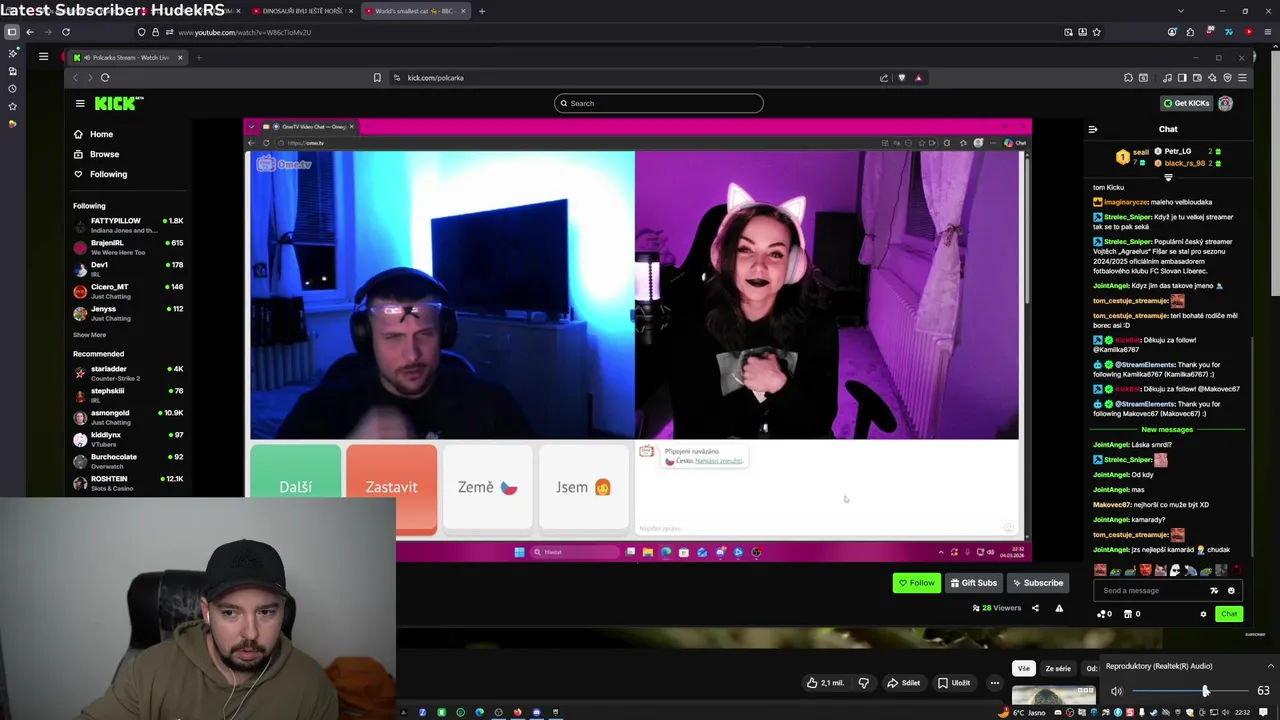
Task: Reload the YouTube page
Action: pyautogui.click(x=66, y=32)
